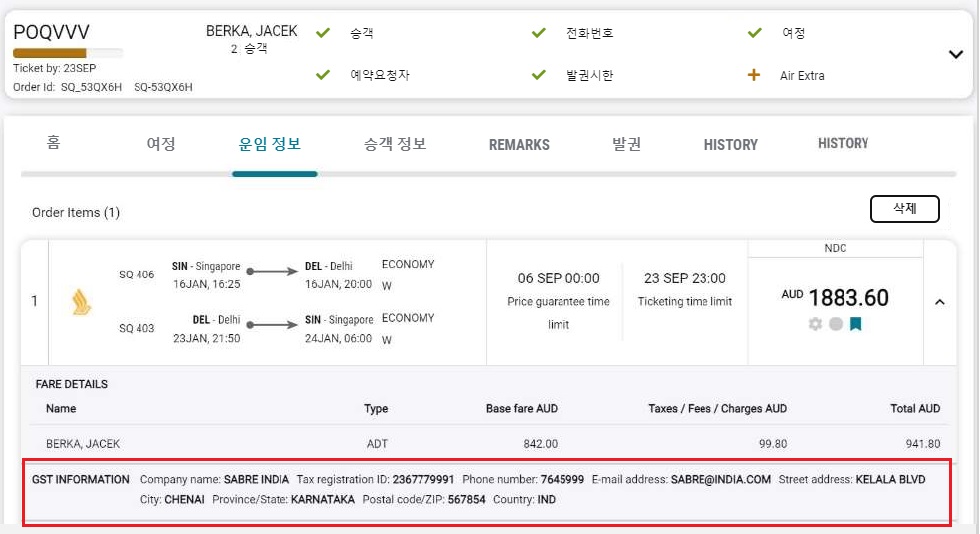Open the gear settings icon under price

pos(815,324)
